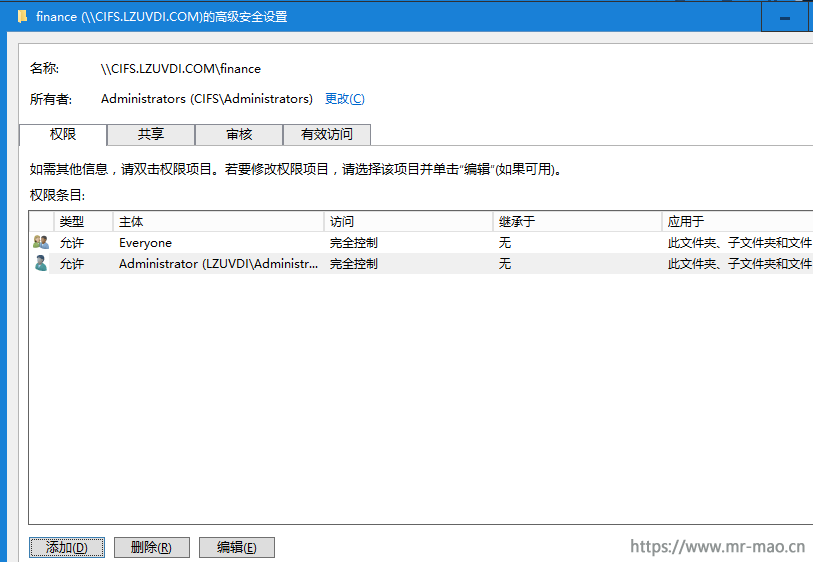Click 允许 in the Everyone row

[72, 243]
